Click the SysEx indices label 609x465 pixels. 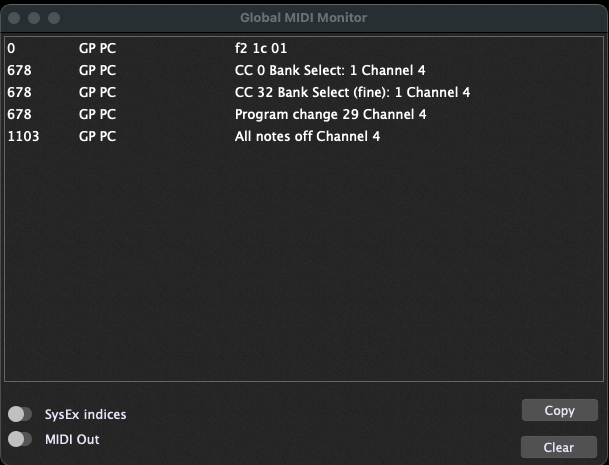point(85,414)
